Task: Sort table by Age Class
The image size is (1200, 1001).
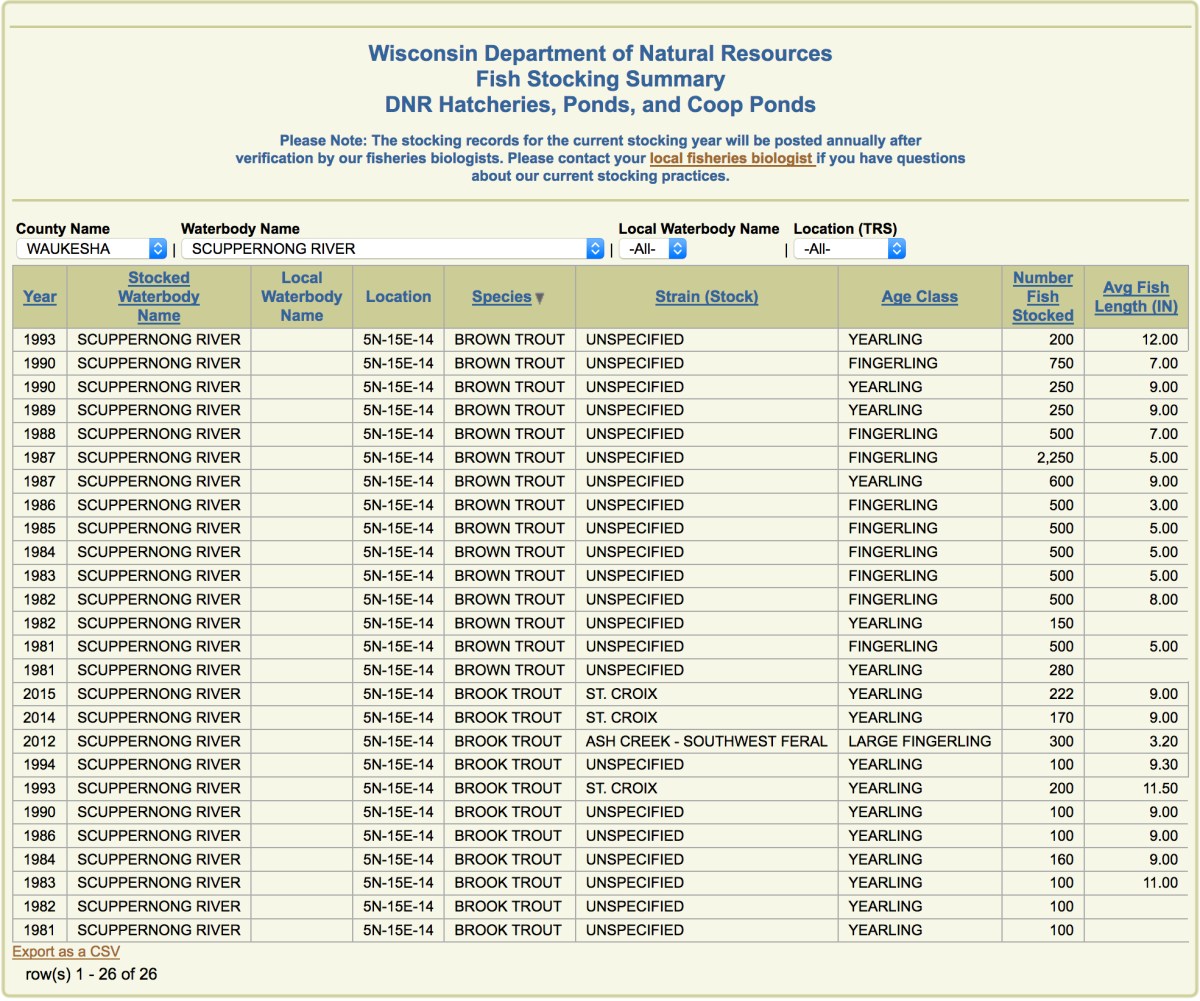Action: coord(919,297)
